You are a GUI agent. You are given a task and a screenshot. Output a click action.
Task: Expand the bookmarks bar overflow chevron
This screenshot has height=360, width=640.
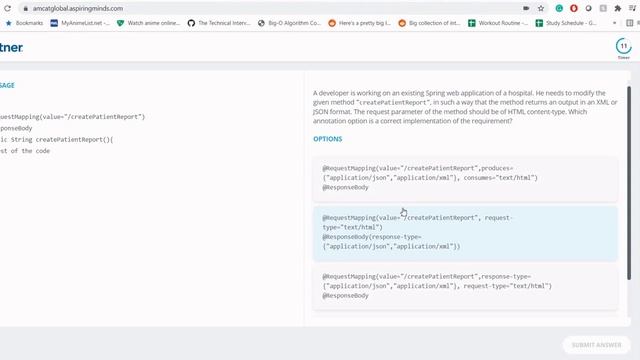tap(614, 23)
